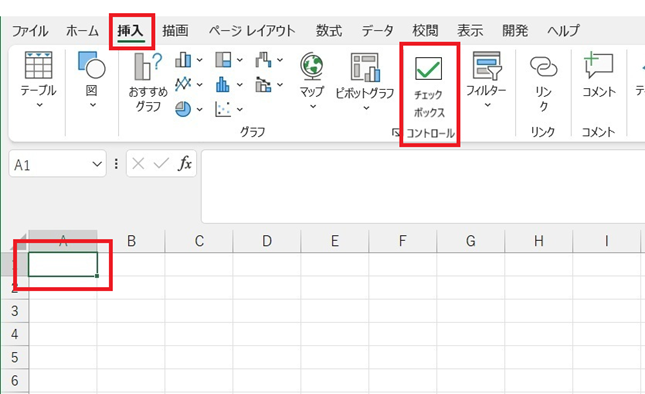
Task: Click the Name Box showing A1
Action: 49,165
